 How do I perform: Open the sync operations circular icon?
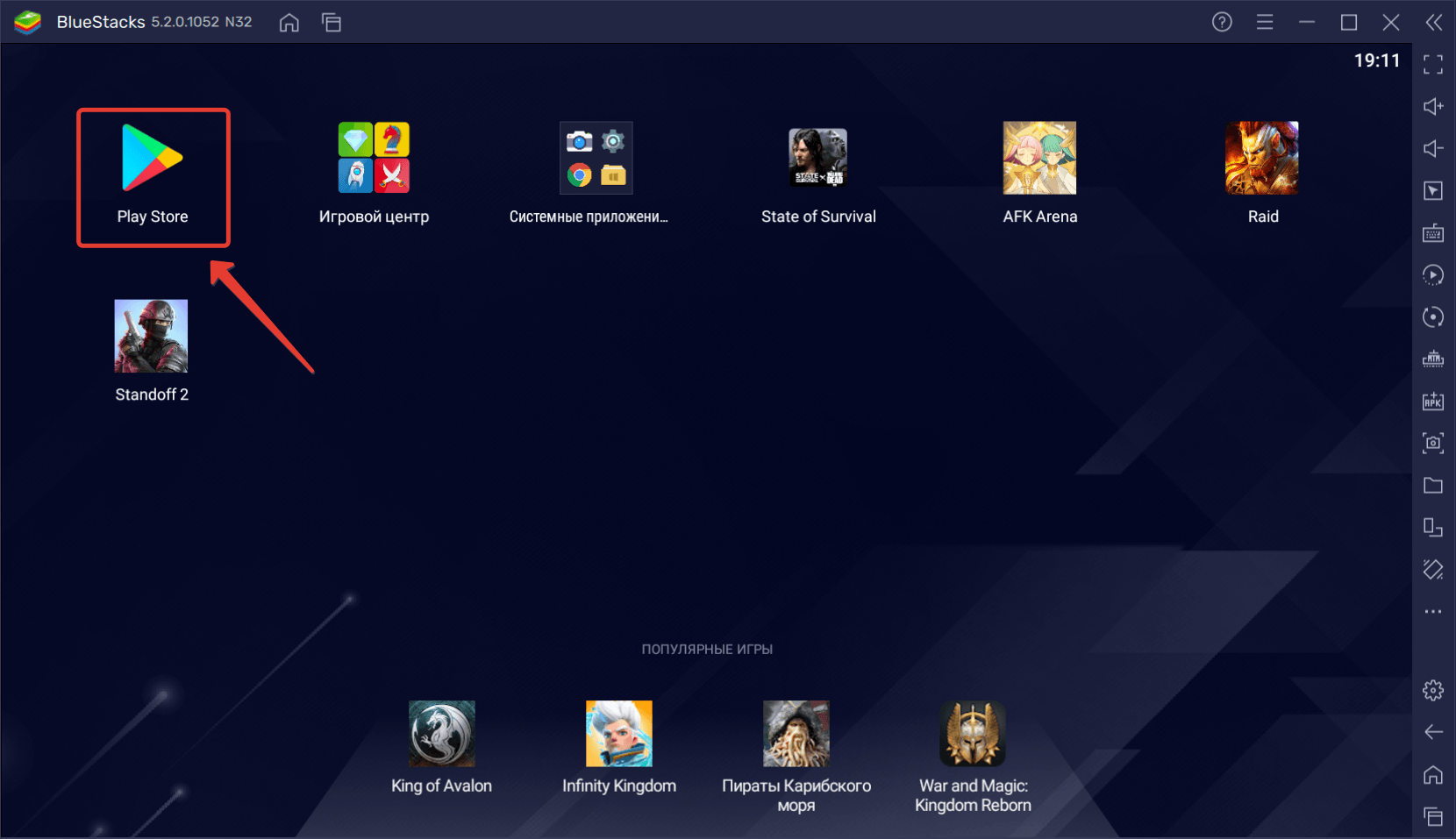pyautogui.click(x=1433, y=316)
